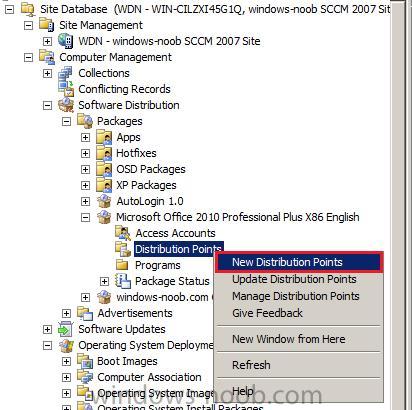
Task: Select the Boot Images icon
Action: click(x=85, y=361)
